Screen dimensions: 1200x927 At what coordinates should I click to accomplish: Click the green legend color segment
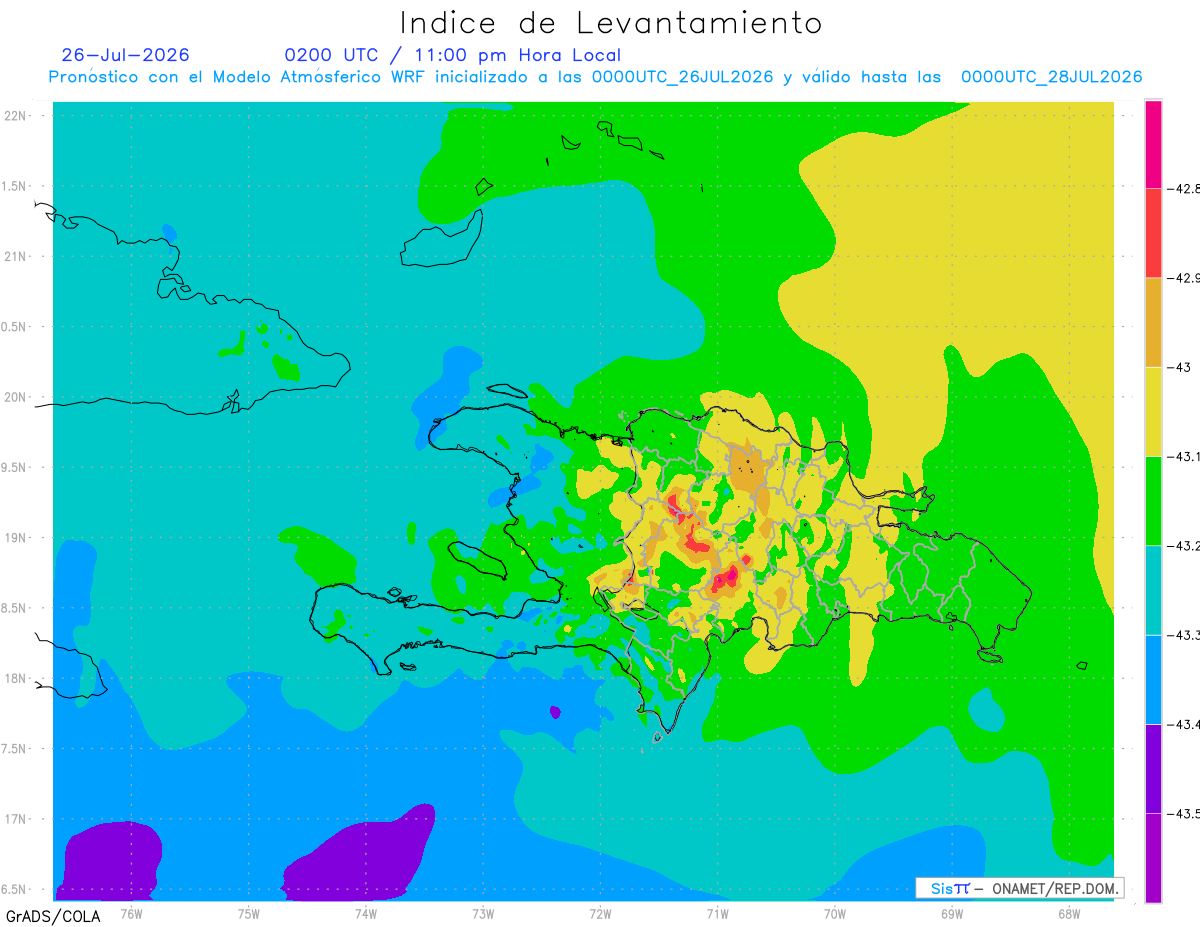(x=1153, y=500)
